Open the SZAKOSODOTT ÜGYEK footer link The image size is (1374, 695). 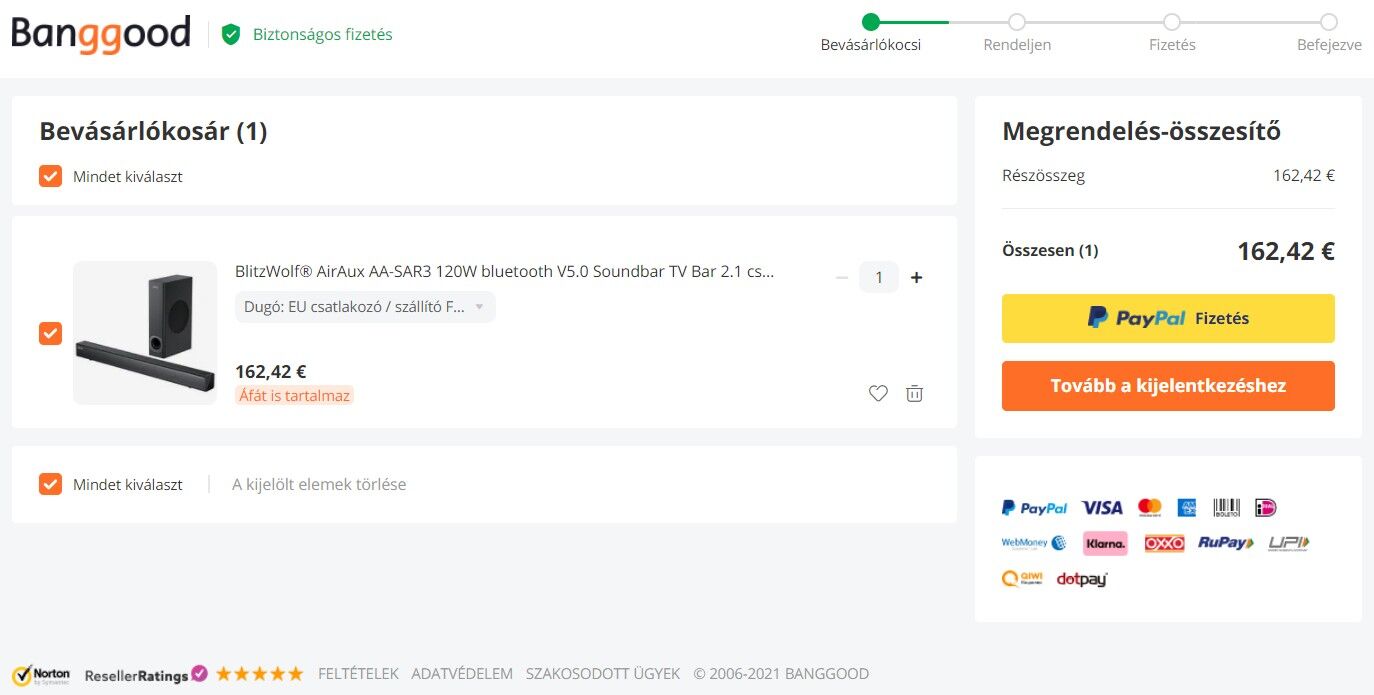(x=603, y=674)
